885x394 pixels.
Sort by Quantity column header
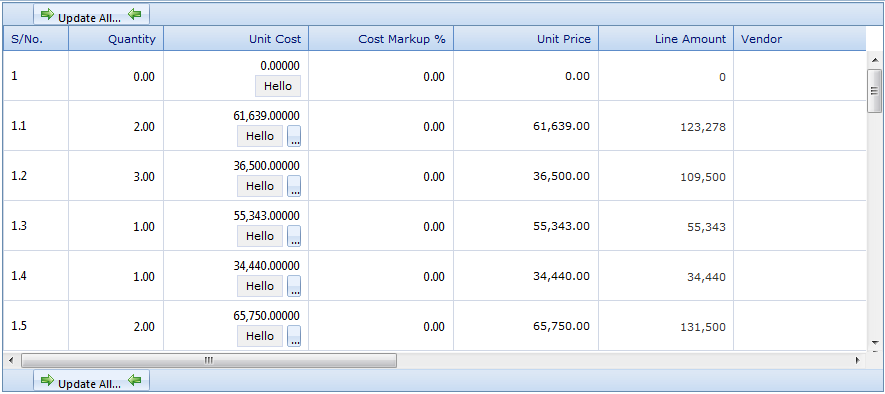tap(116, 38)
